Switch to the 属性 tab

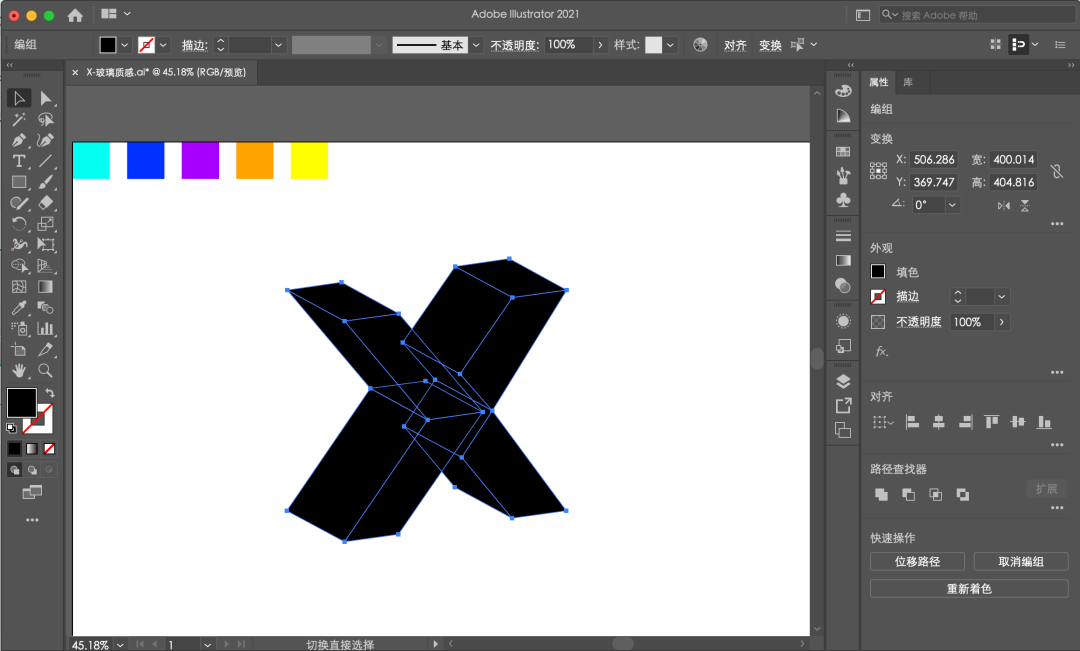click(878, 82)
